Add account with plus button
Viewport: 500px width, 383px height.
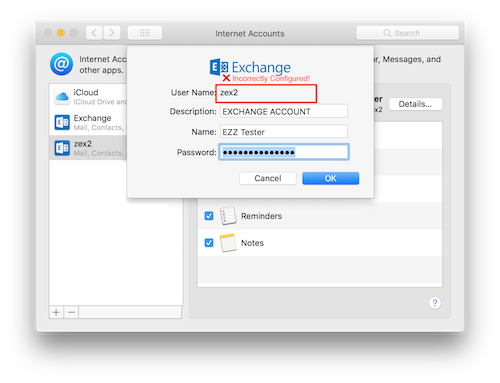click(56, 312)
